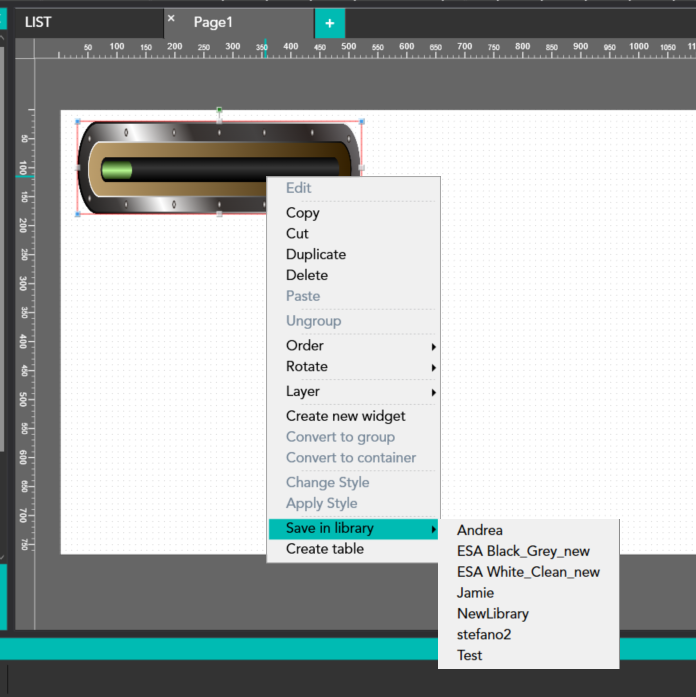Close the Page1 tab
Viewport: 696px width, 697px height.
click(171, 19)
